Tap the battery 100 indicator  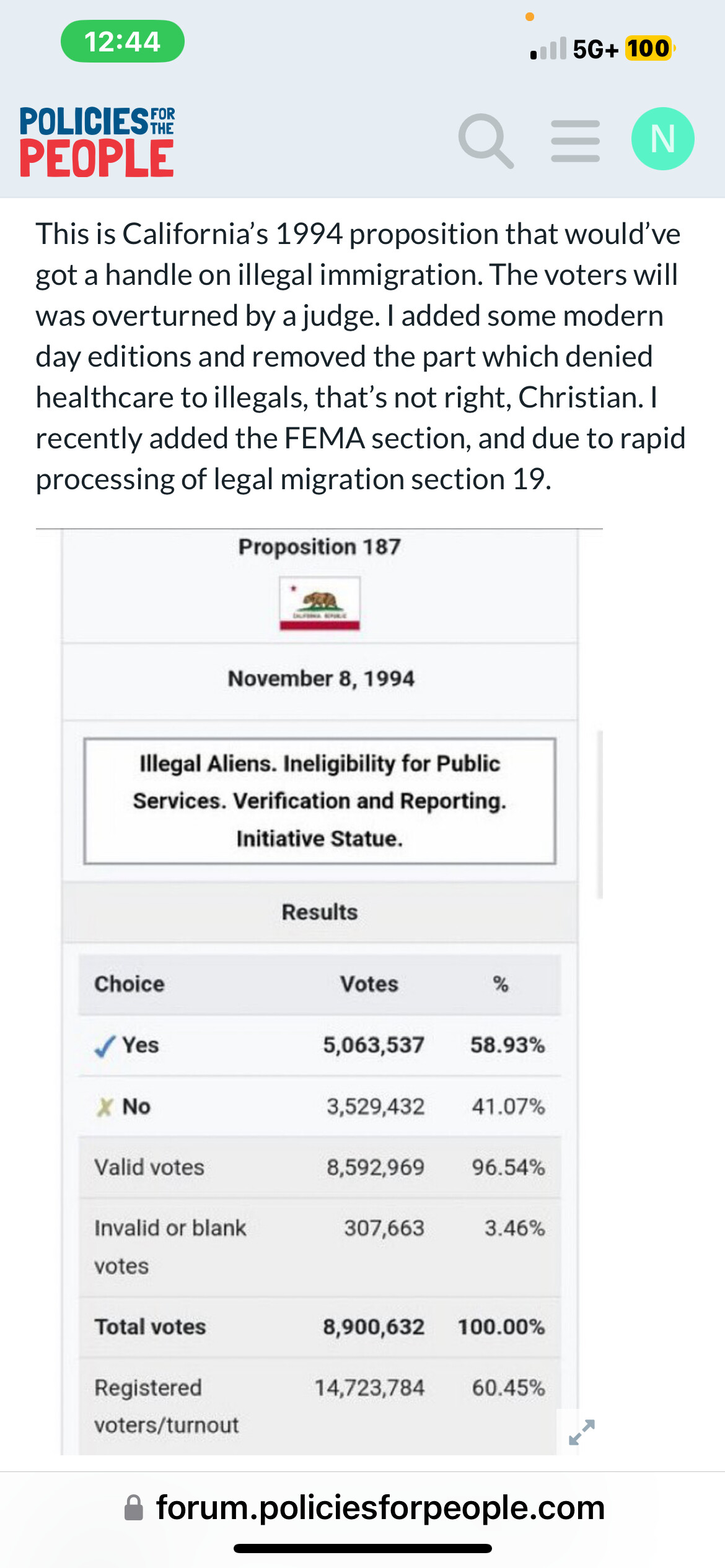click(649, 48)
